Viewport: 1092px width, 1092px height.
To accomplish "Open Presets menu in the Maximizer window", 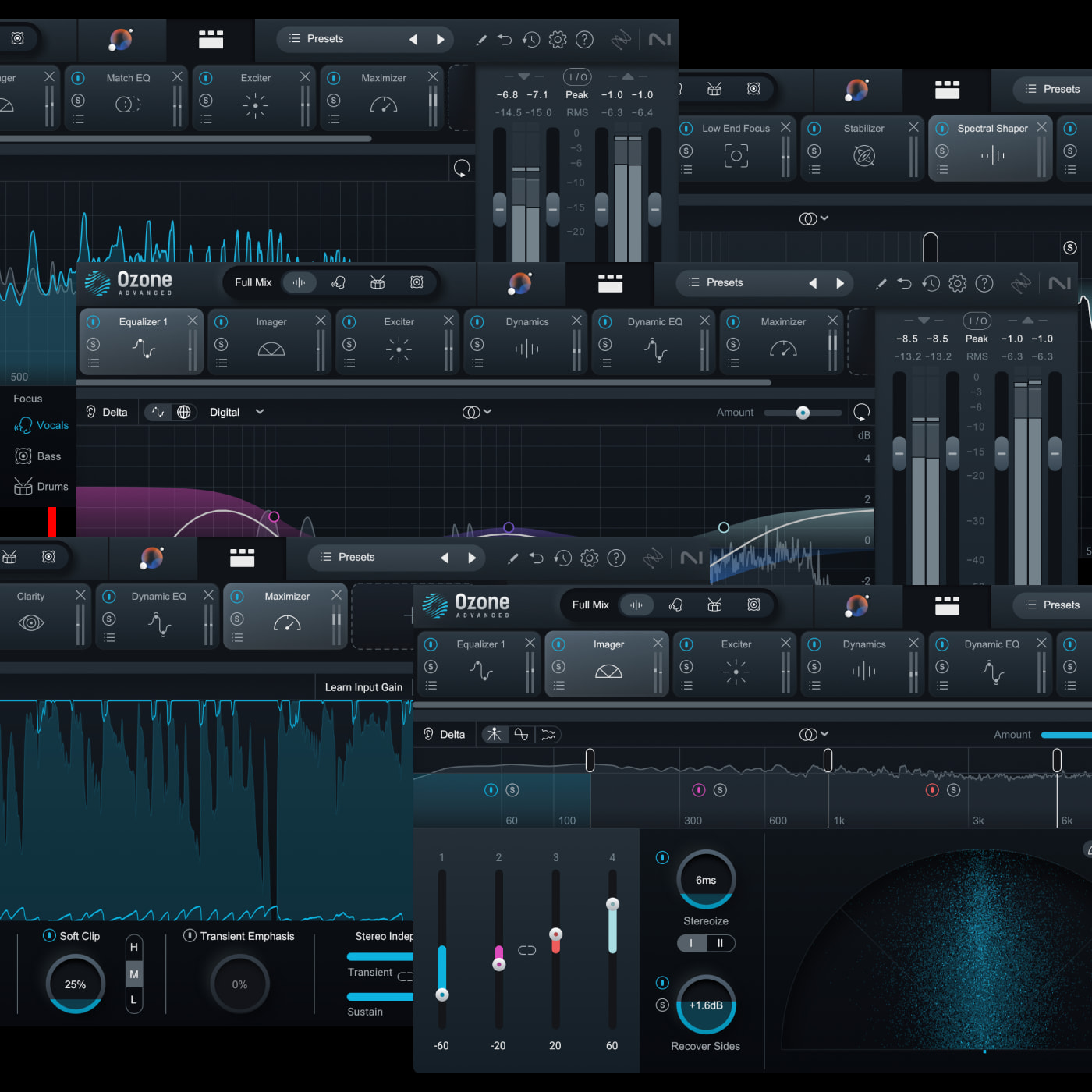I will point(348,557).
